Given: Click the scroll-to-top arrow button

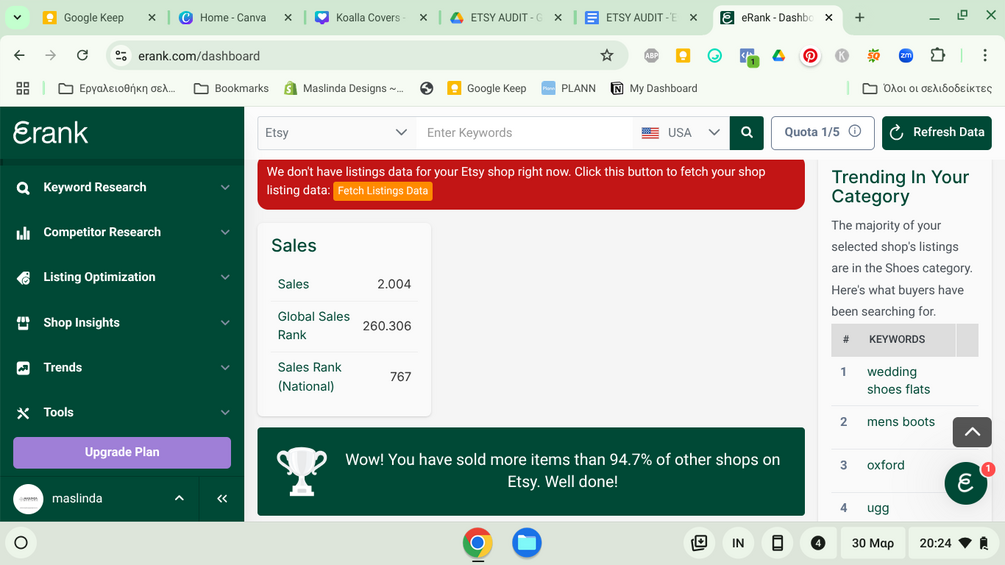Looking at the screenshot, I should pos(972,432).
